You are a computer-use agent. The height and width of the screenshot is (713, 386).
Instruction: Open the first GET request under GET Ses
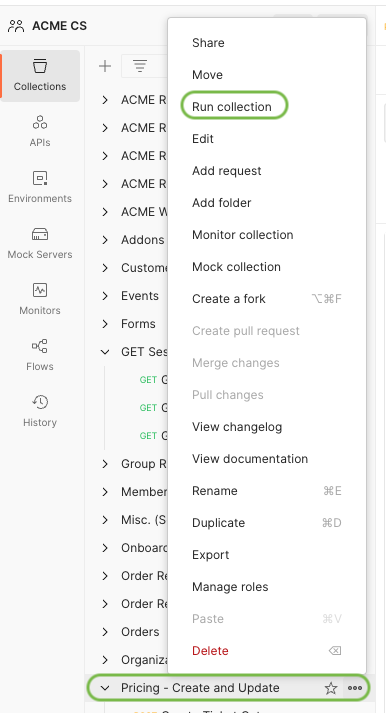point(154,380)
